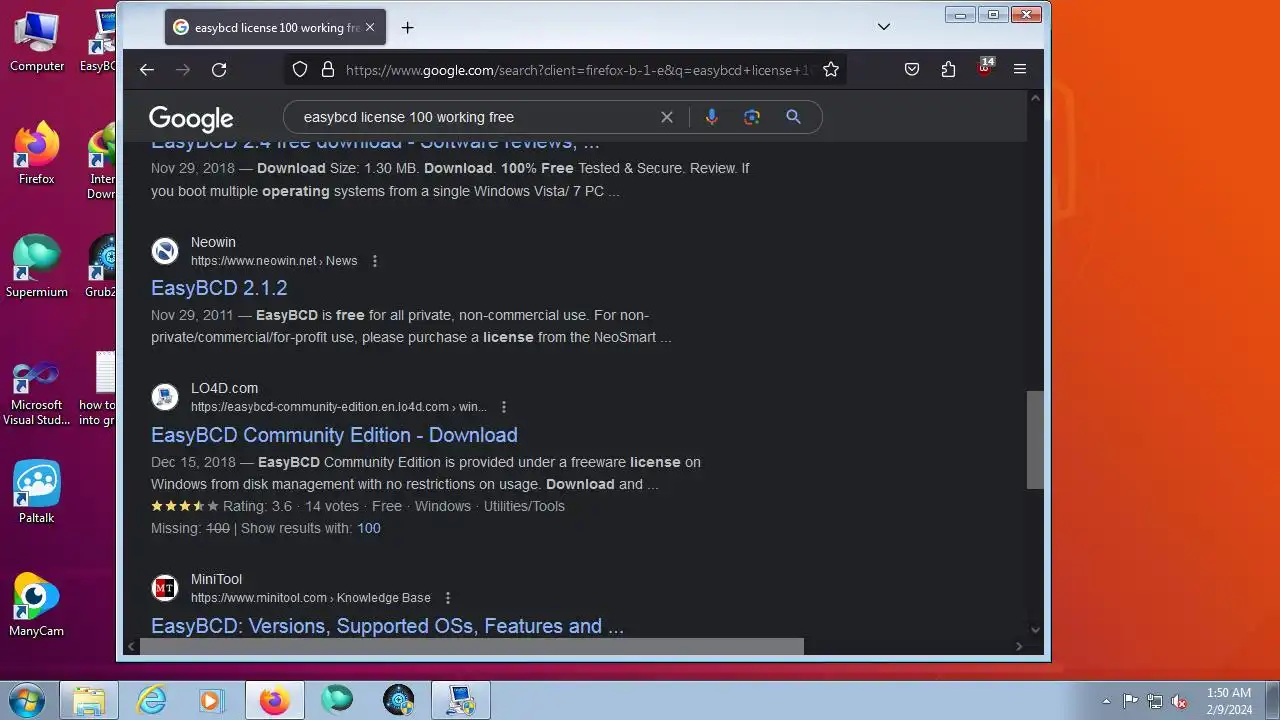Click in the Google search field

point(478,117)
